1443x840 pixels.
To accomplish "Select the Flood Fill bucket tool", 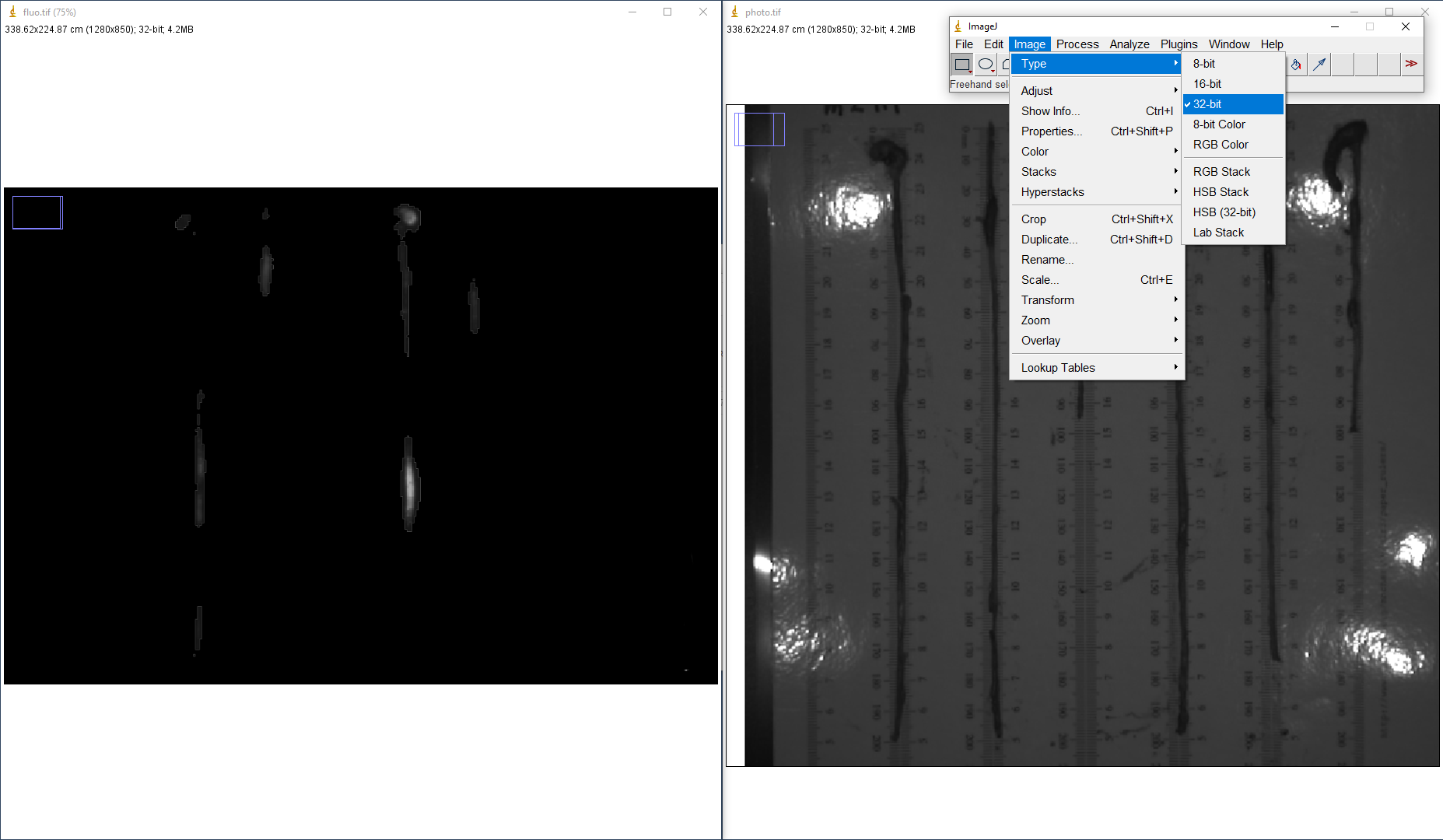I will 1296,65.
